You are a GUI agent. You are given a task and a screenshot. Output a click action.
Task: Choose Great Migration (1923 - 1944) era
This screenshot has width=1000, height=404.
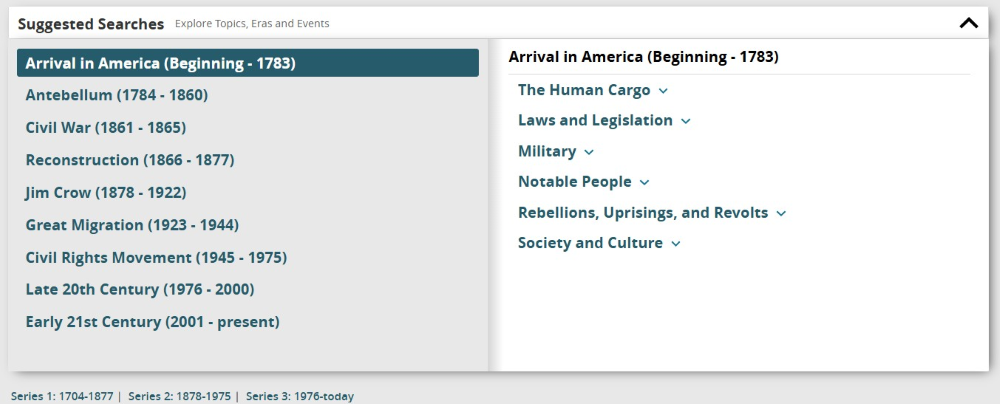pyautogui.click(x=132, y=225)
